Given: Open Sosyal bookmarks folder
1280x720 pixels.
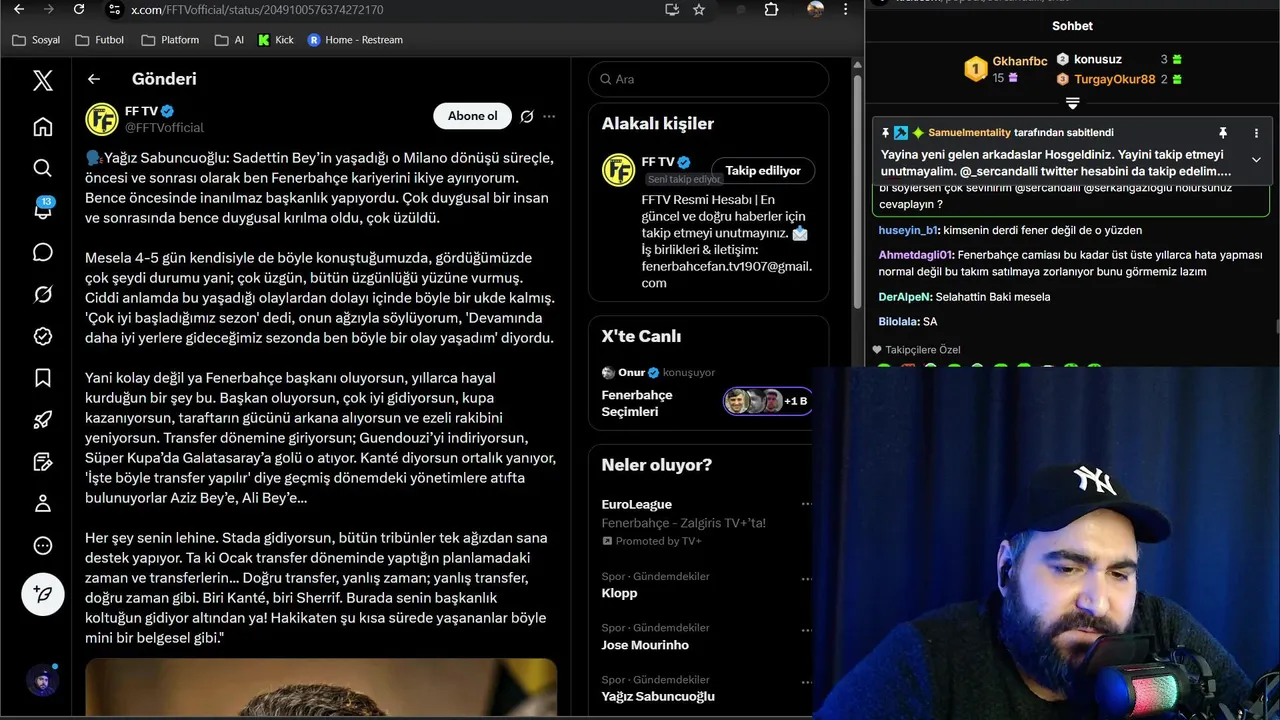Looking at the screenshot, I should point(36,40).
